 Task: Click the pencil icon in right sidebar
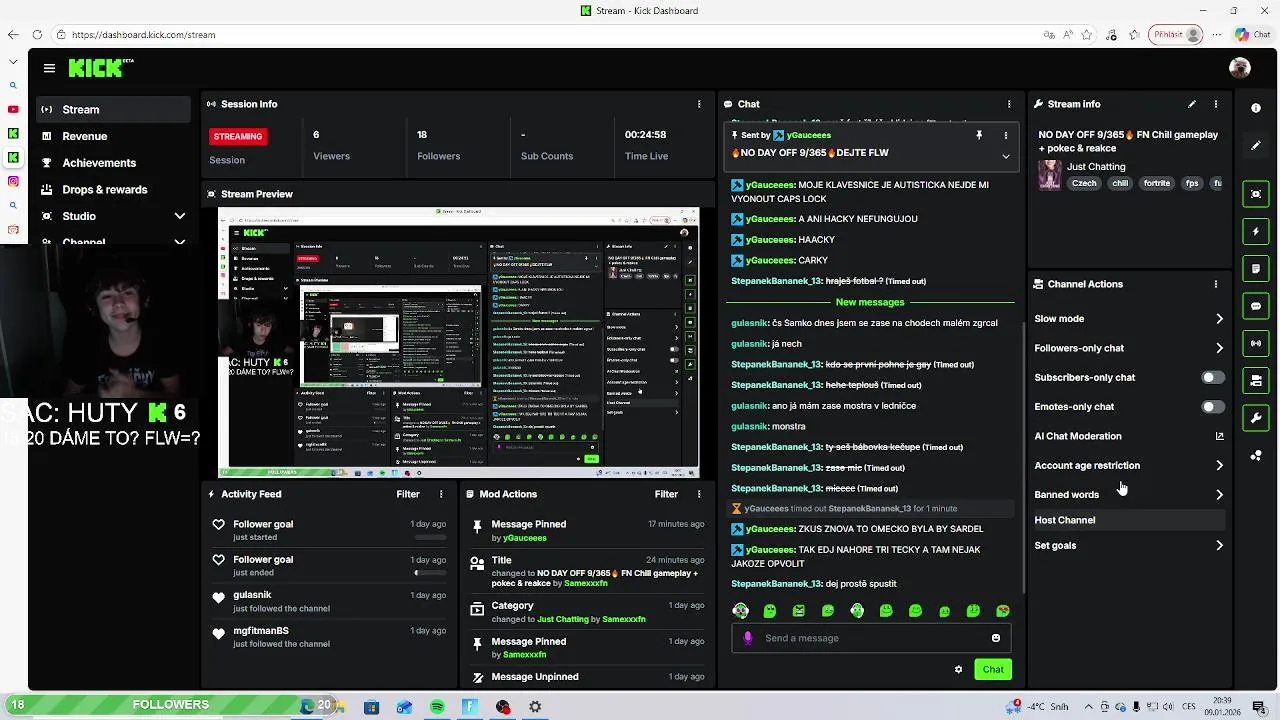[1256, 146]
